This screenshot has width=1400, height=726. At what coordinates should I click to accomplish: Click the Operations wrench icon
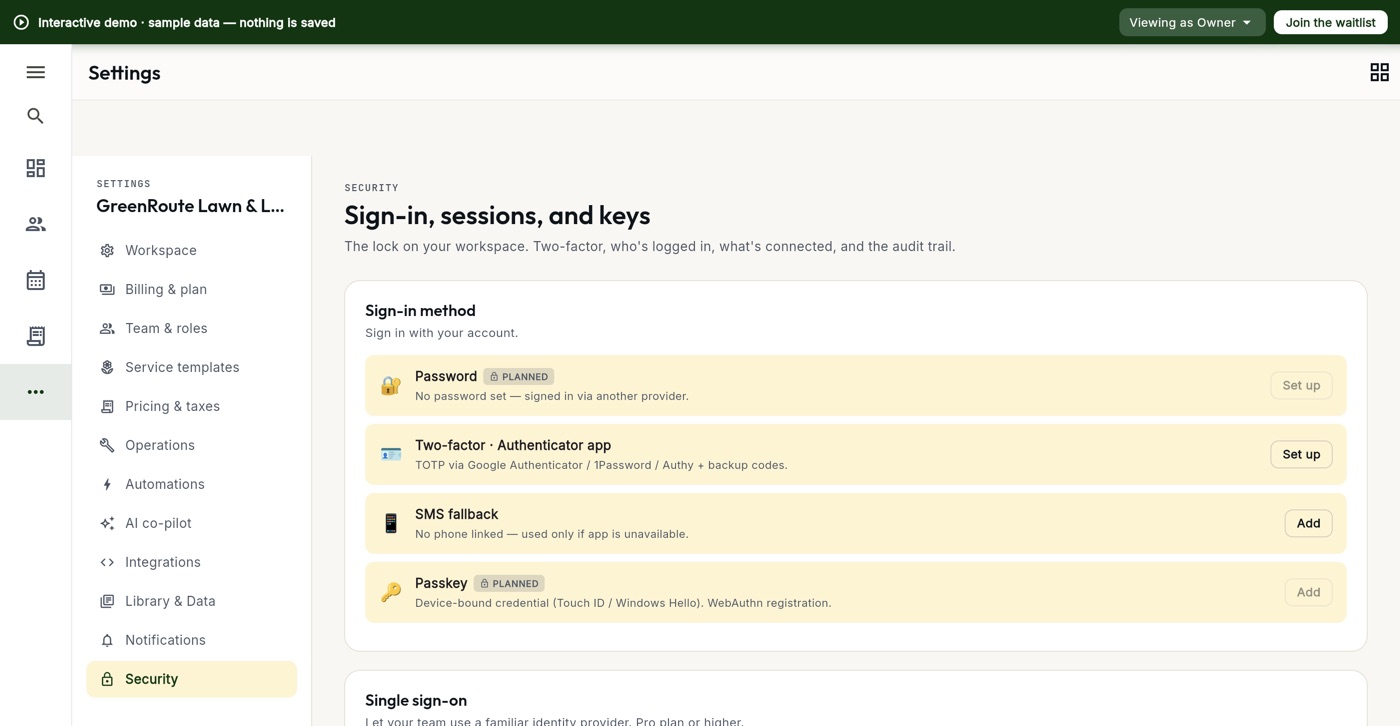coord(107,445)
